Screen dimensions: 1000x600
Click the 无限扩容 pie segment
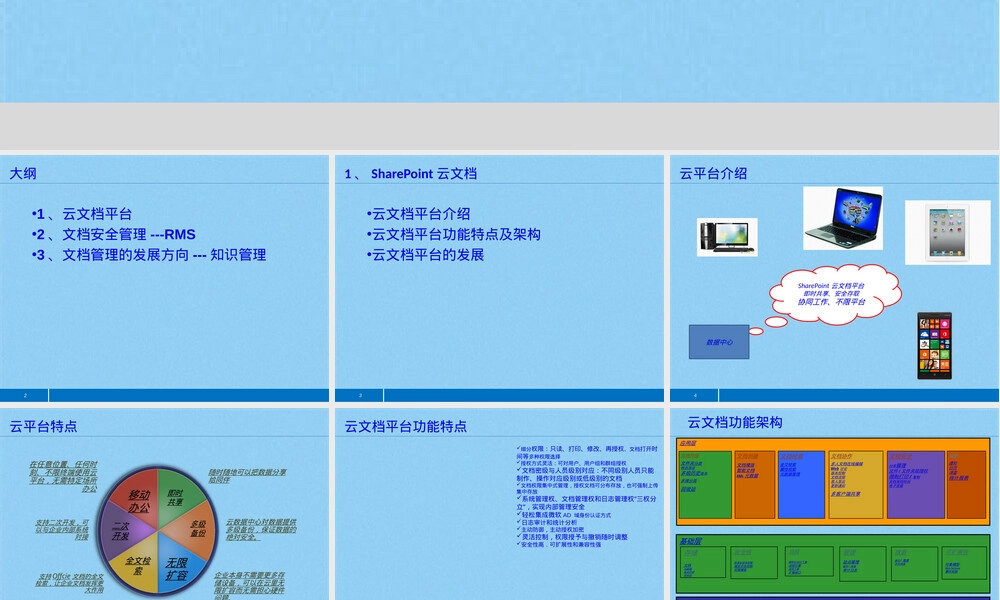177,567
